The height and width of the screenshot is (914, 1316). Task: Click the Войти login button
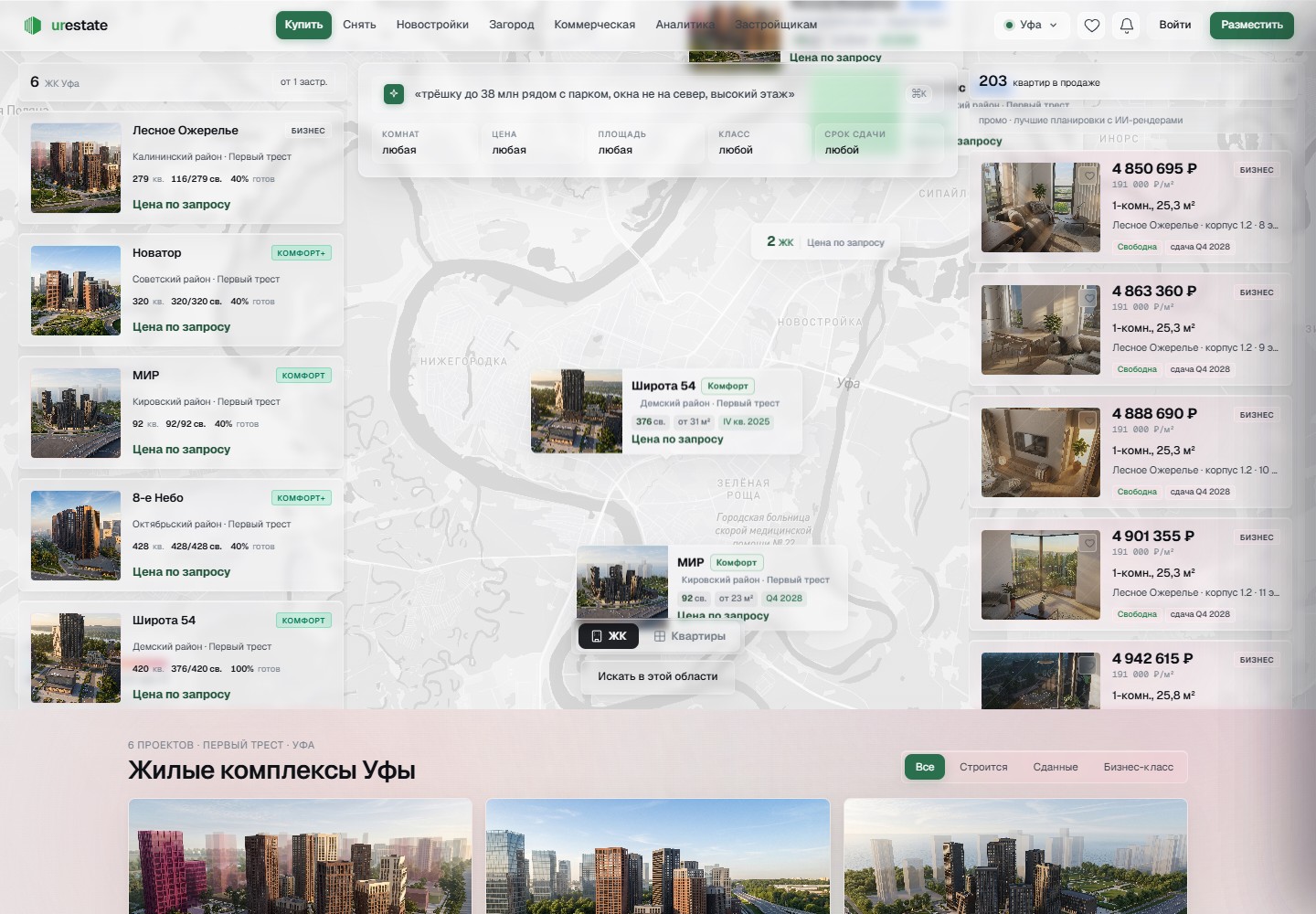click(x=1174, y=26)
